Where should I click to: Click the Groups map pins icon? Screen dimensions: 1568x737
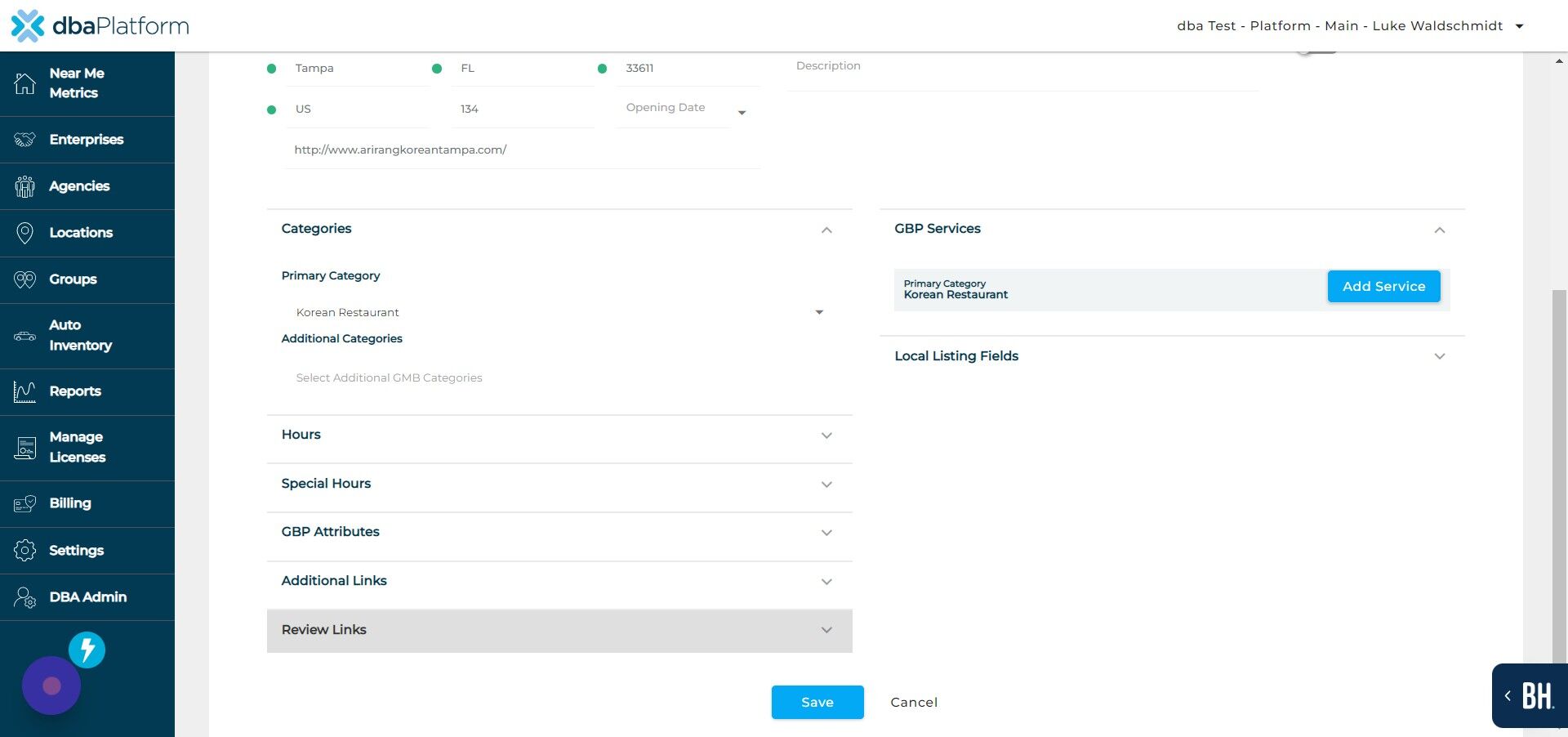24,279
